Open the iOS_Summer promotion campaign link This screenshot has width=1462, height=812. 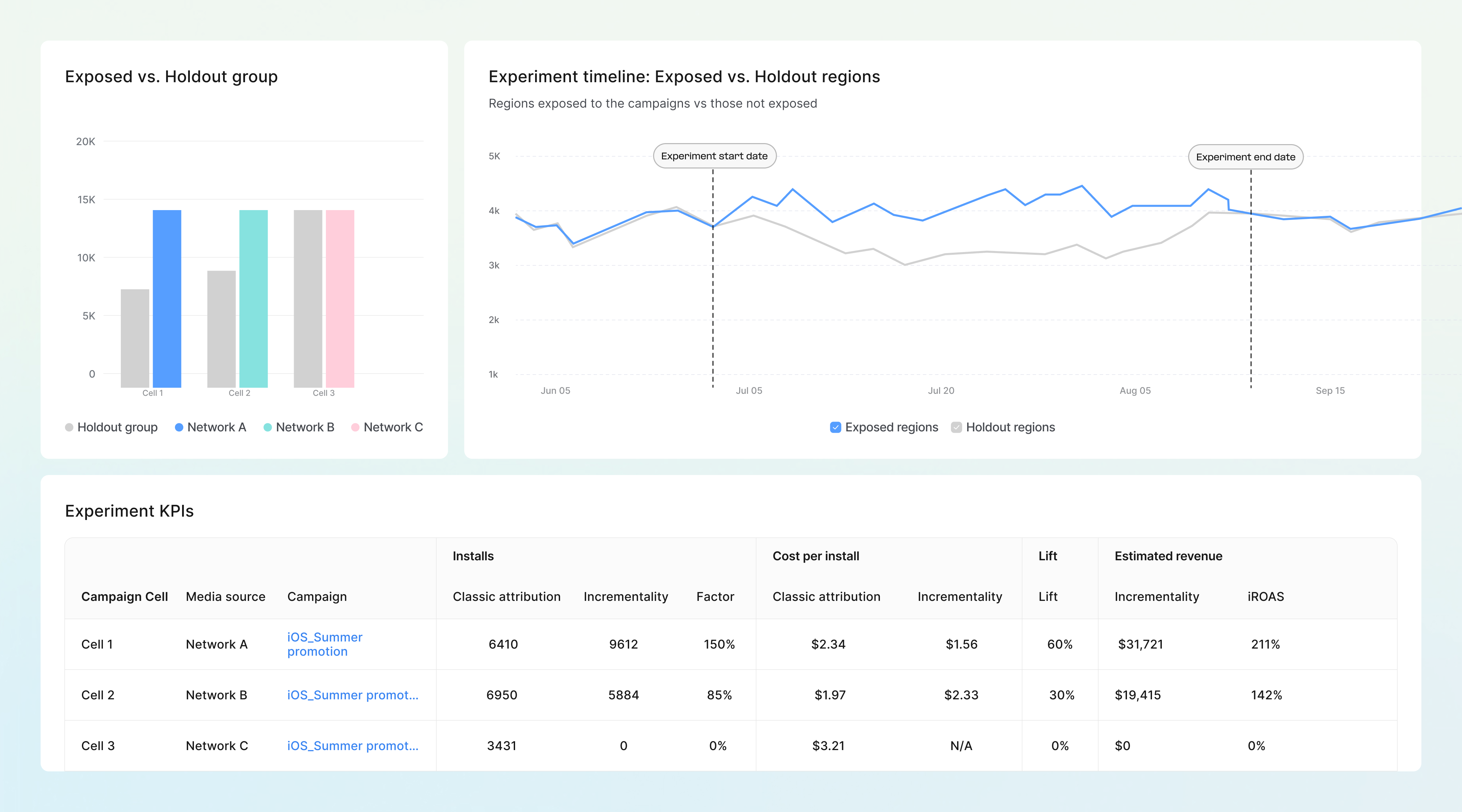pos(325,644)
